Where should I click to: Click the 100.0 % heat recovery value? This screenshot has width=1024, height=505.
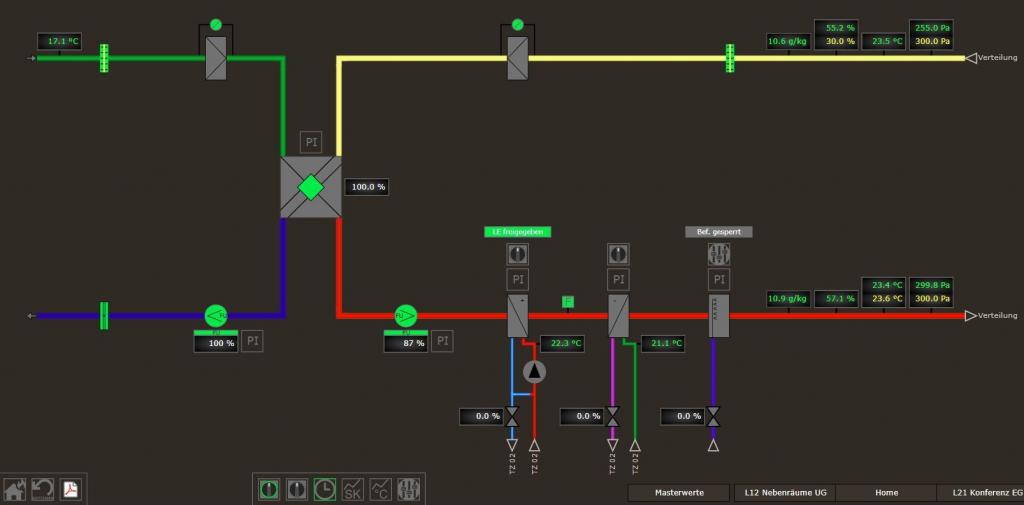click(368, 187)
